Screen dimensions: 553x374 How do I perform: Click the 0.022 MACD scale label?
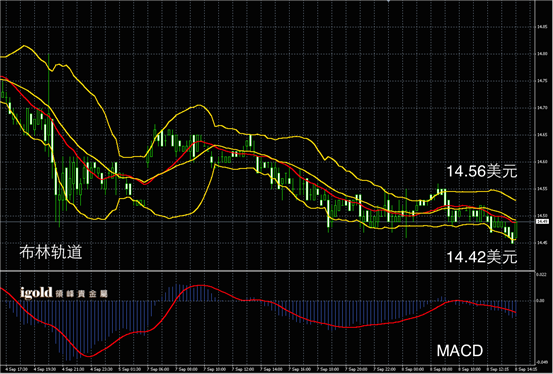coord(541,274)
